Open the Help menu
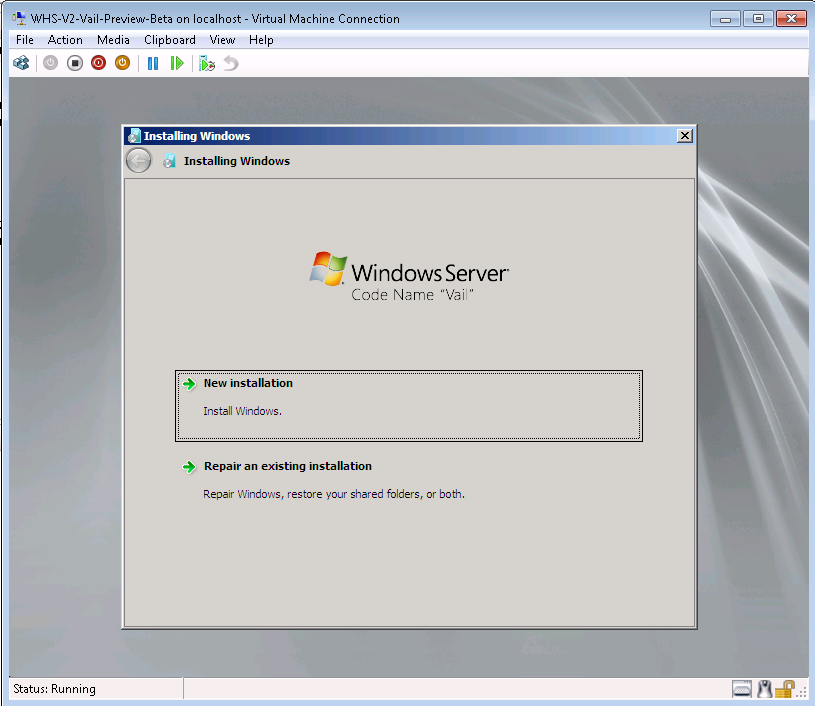The height and width of the screenshot is (706, 815). coord(261,40)
